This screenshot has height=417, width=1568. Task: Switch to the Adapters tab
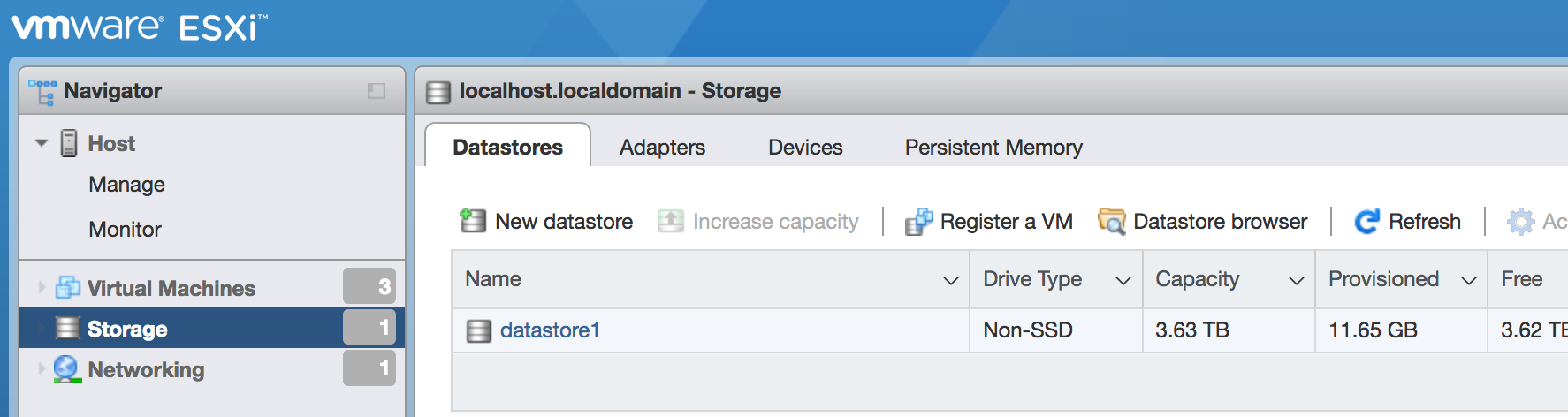click(662, 148)
